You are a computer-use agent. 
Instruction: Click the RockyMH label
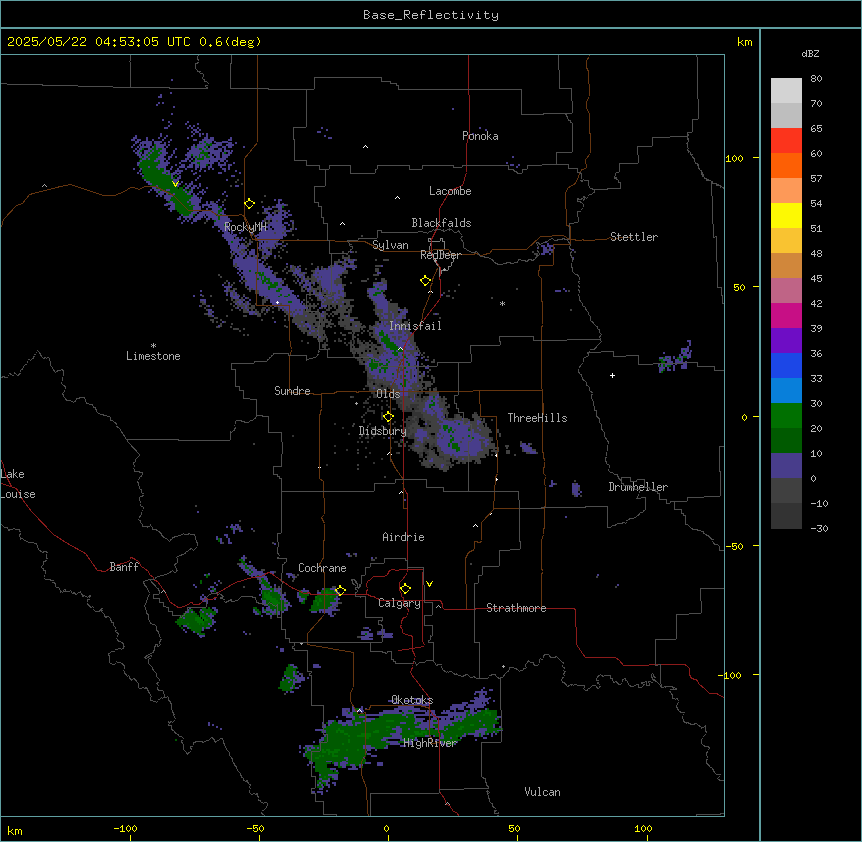click(245, 227)
